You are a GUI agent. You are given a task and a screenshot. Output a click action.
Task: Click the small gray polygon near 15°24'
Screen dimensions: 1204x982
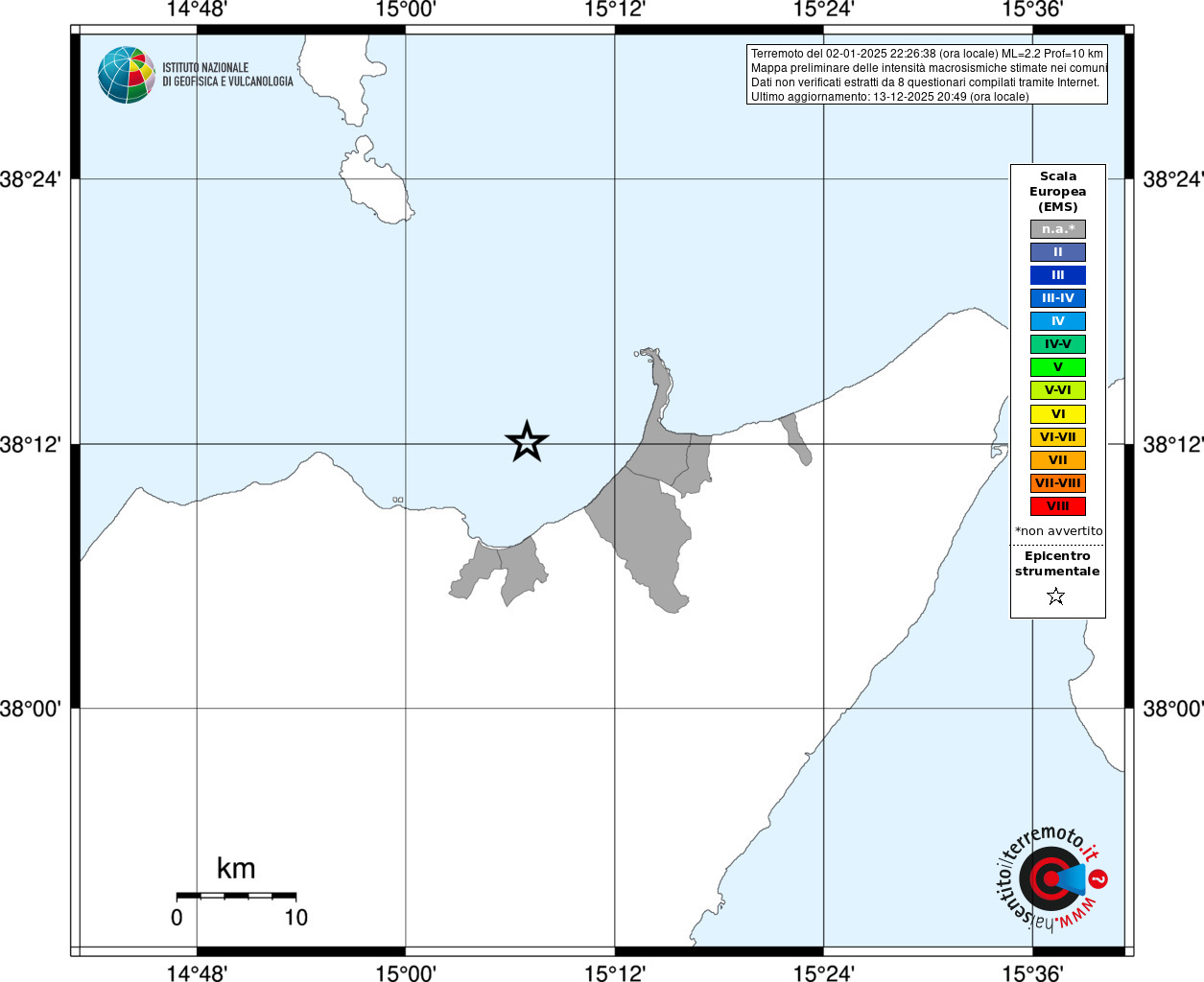pos(795,439)
